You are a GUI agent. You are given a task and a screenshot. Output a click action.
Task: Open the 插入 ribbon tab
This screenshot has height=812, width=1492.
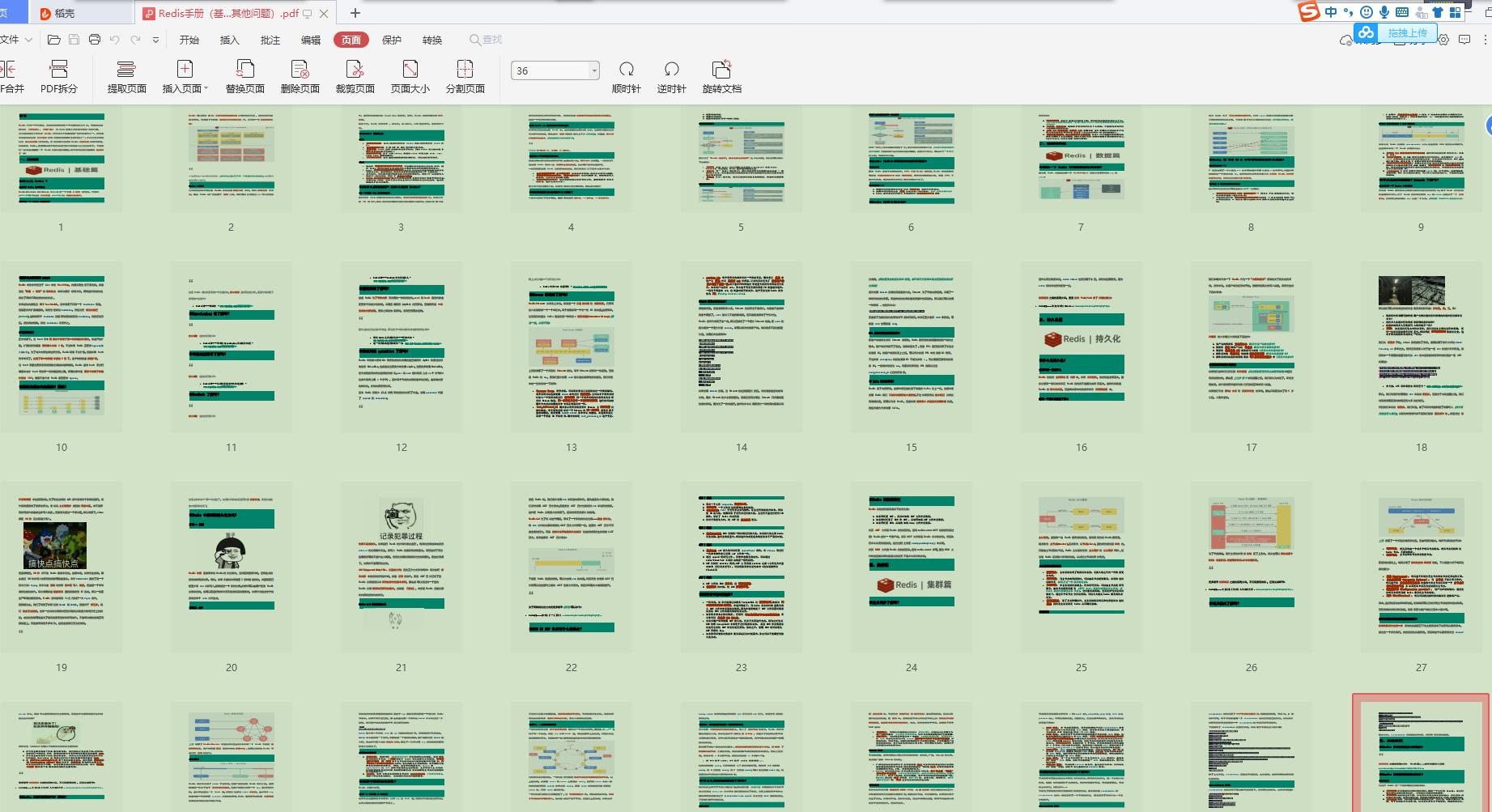pos(230,40)
